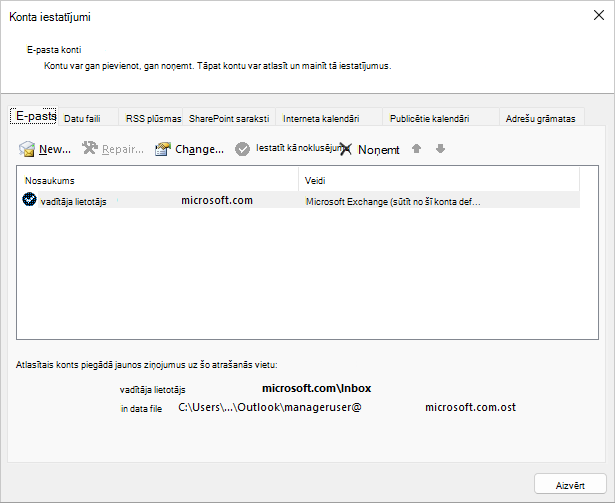Select the E-pasts tab
Screen dimensions: 615x503
click(x=34, y=116)
